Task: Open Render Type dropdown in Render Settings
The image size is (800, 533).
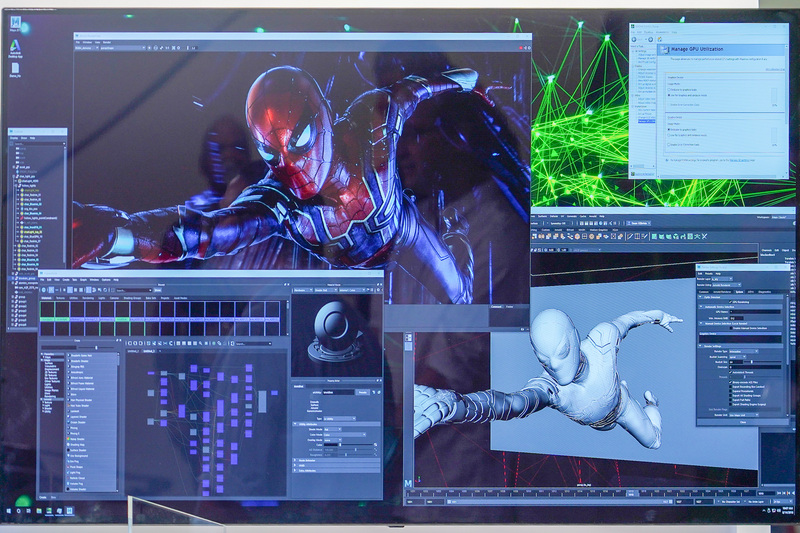Action: (743, 351)
